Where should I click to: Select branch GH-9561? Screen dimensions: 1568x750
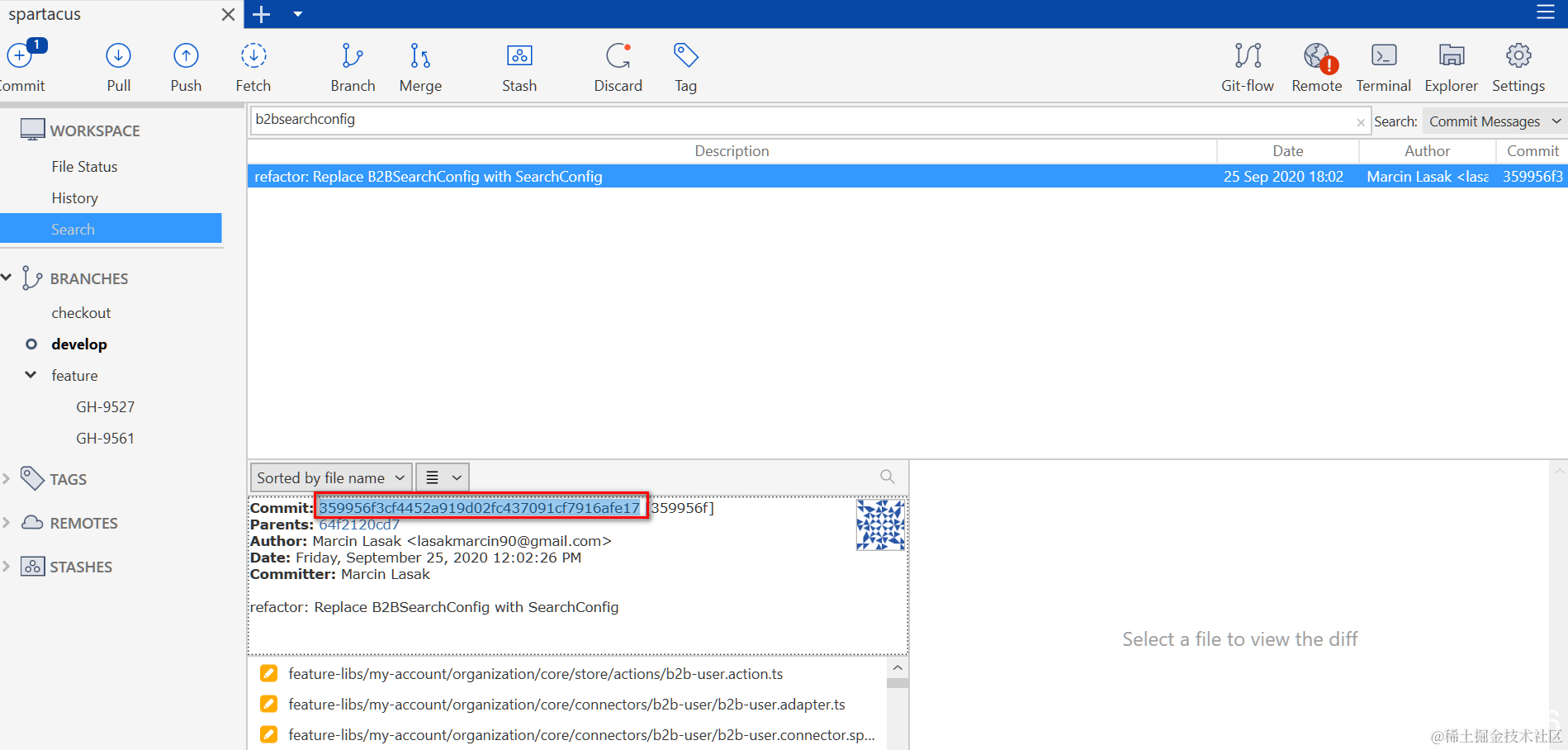click(x=105, y=439)
